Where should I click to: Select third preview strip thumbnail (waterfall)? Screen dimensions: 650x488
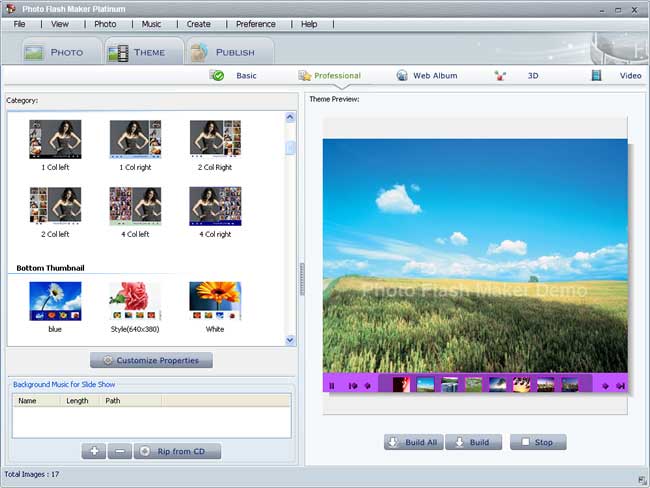450,384
